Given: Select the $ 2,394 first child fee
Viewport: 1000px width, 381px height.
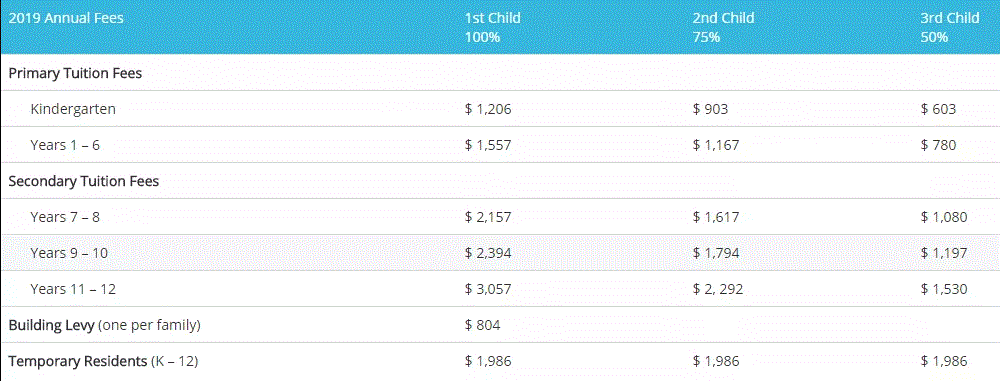Looking at the screenshot, I should tap(488, 253).
